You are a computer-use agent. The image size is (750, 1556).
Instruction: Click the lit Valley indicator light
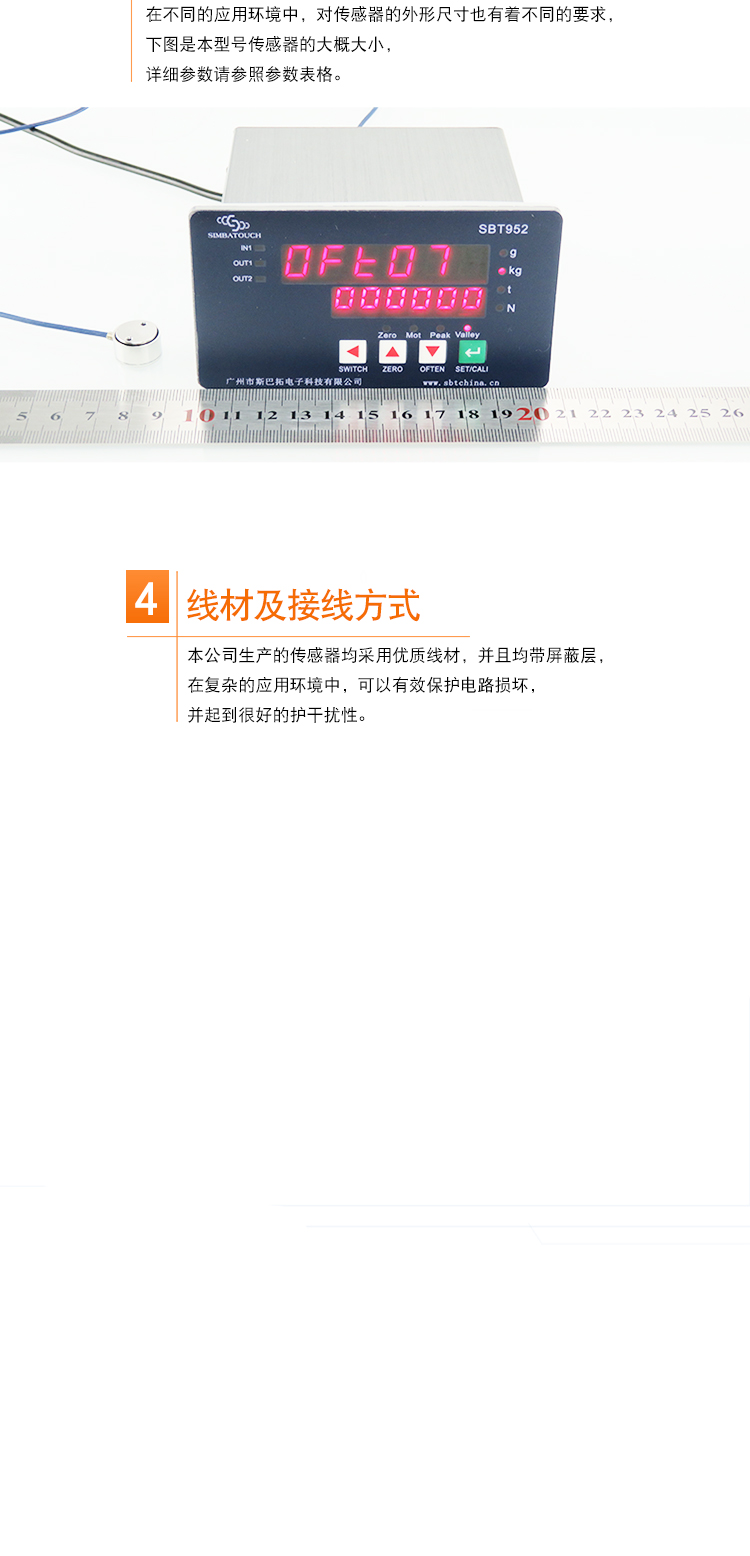click(x=467, y=328)
